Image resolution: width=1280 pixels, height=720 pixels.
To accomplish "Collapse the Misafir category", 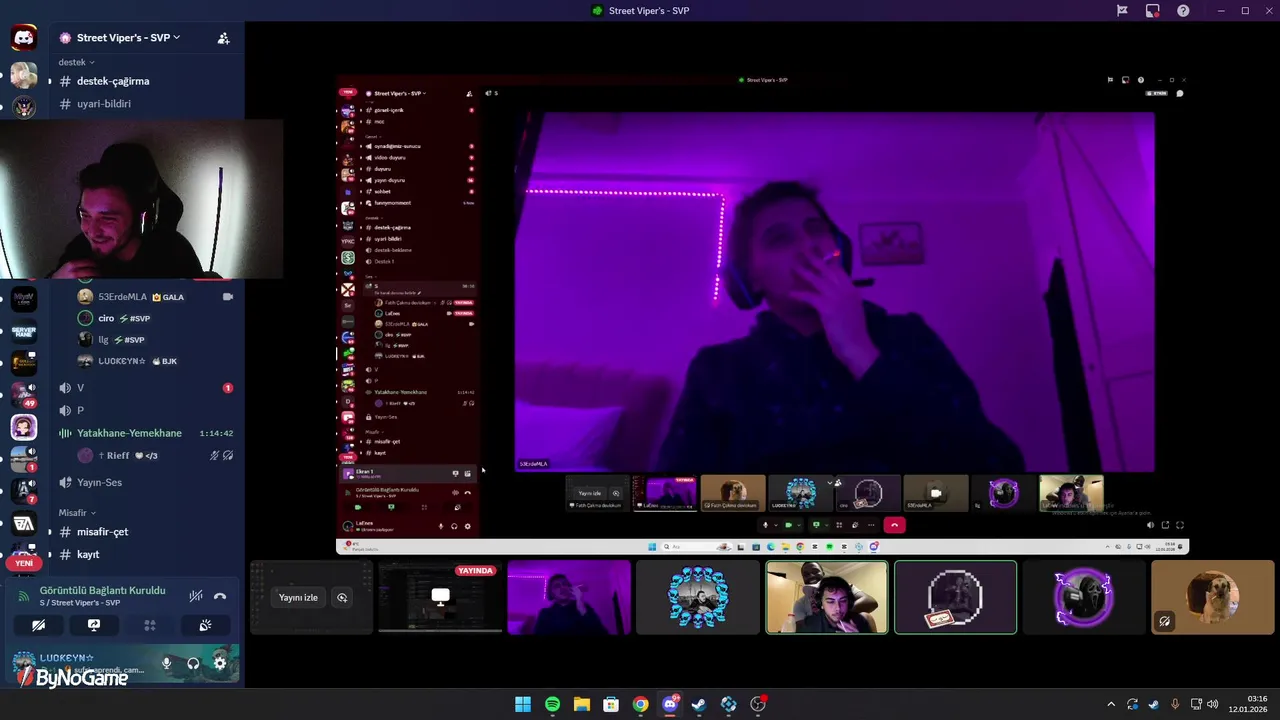I will pos(76,513).
